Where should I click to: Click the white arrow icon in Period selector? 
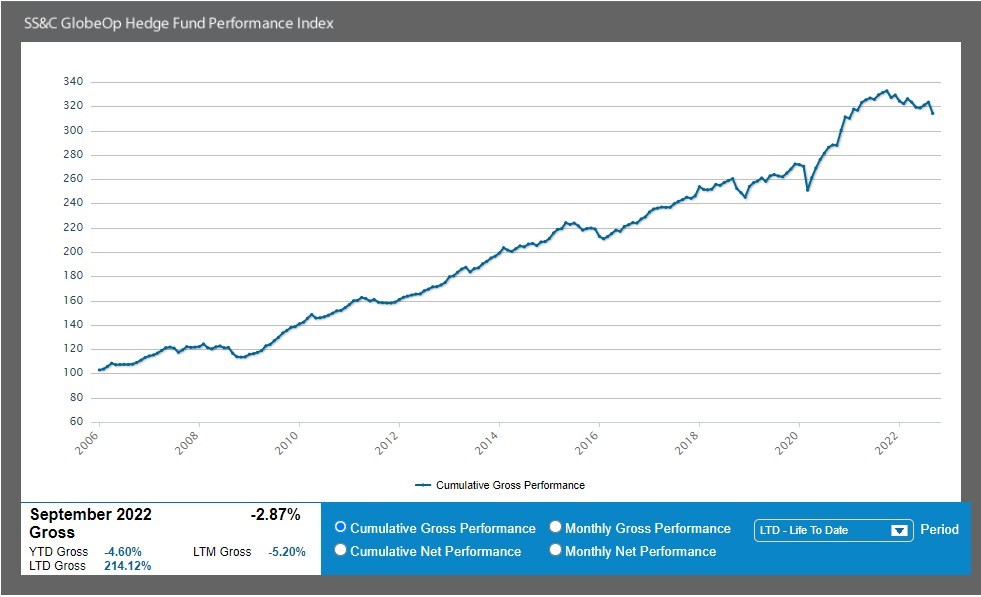899,531
